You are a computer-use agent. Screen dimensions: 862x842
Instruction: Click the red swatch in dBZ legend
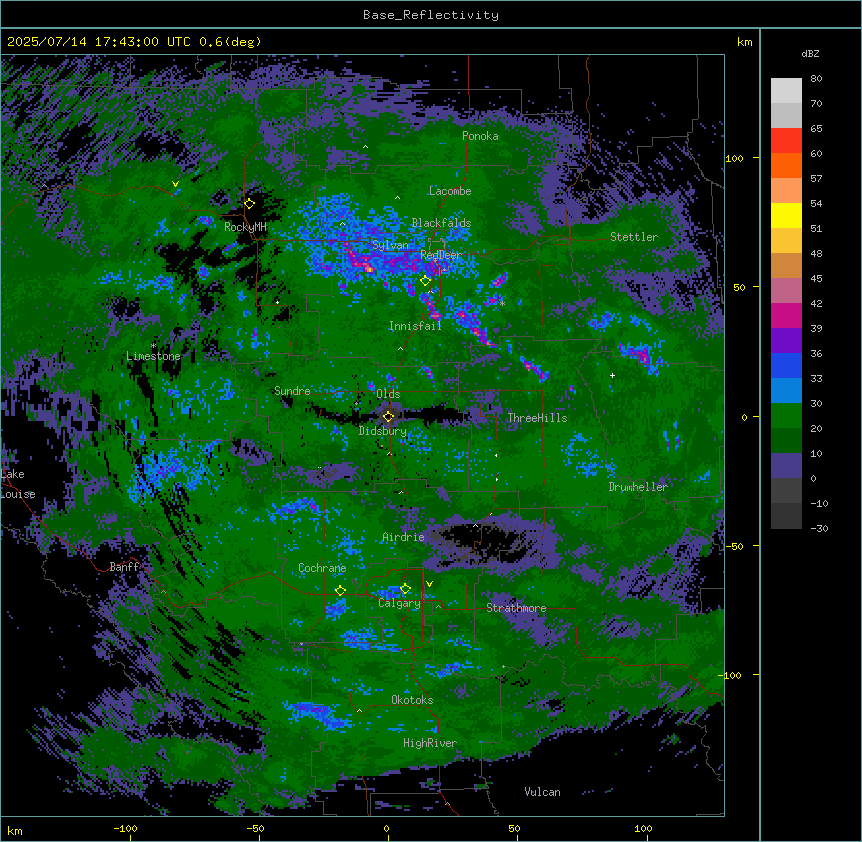click(x=786, y=141)
